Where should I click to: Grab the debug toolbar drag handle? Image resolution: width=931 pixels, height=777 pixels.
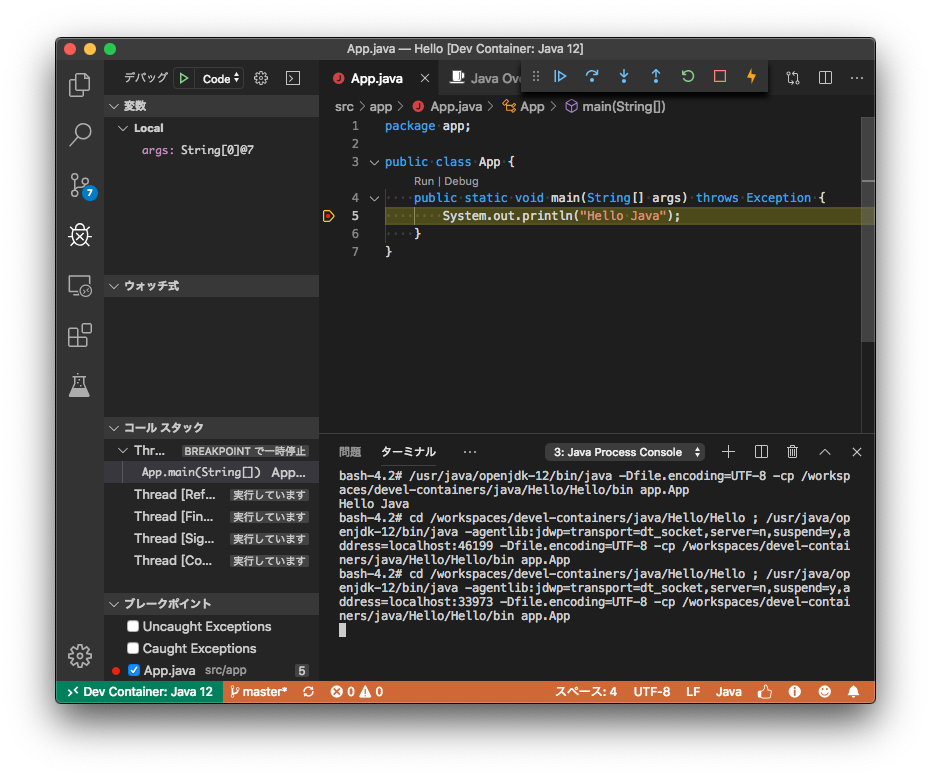tap(536, 77)
